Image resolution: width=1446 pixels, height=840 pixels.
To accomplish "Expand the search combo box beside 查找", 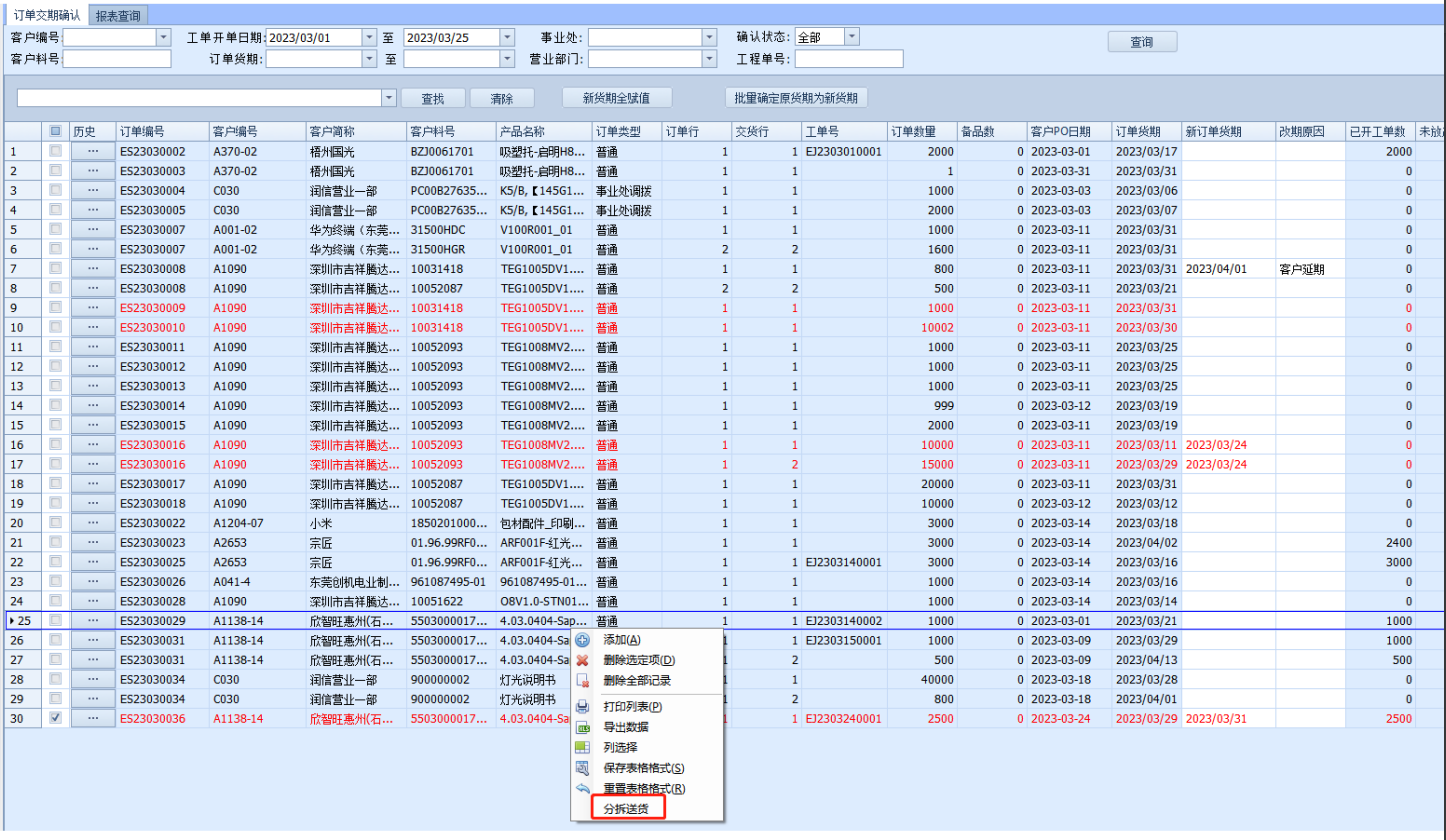I will [x=390, y=98].
